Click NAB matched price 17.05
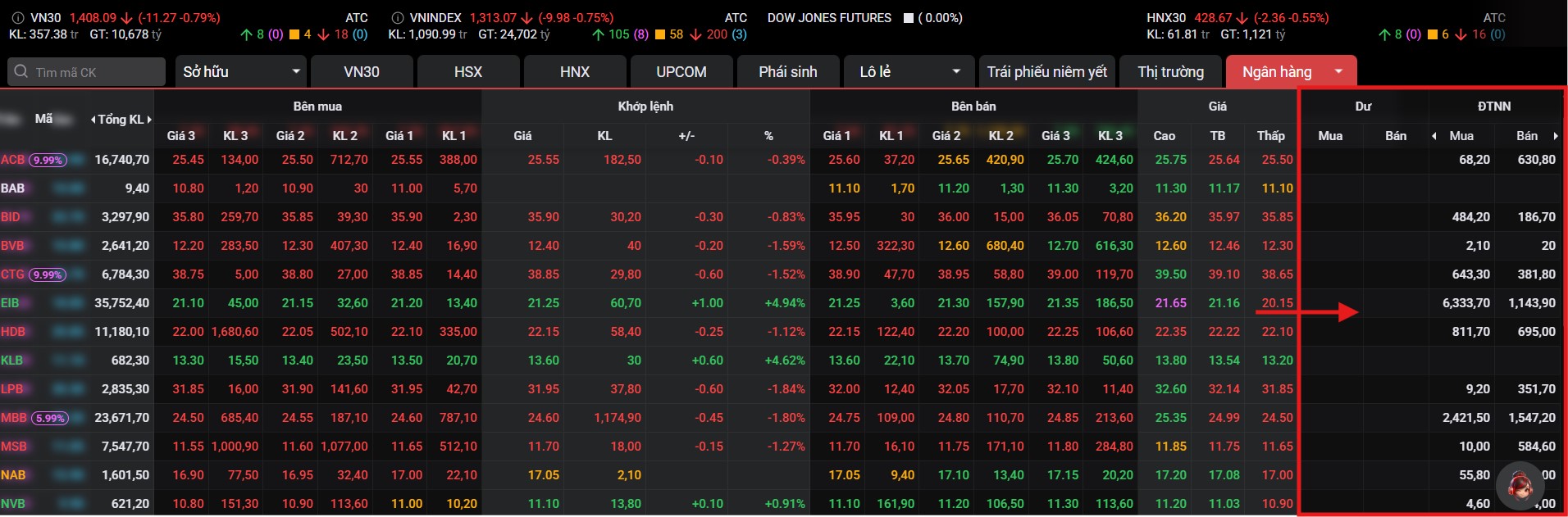1568x517 pixels. [544, 475]
